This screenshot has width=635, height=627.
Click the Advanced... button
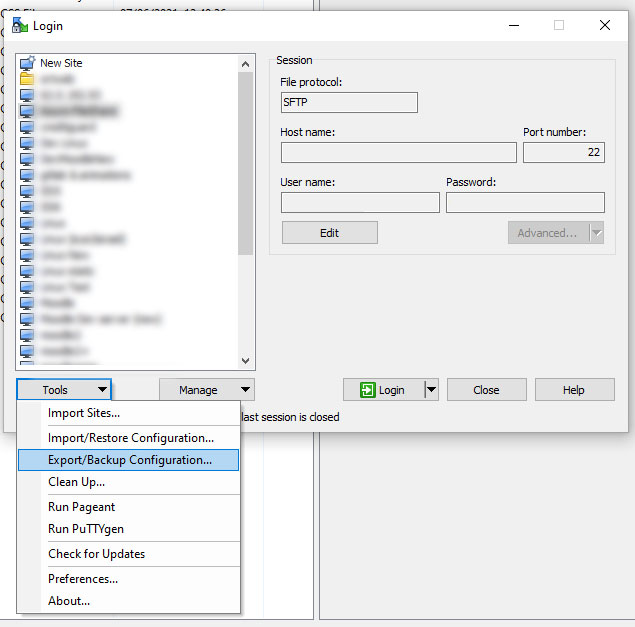(x=548, y=233)
